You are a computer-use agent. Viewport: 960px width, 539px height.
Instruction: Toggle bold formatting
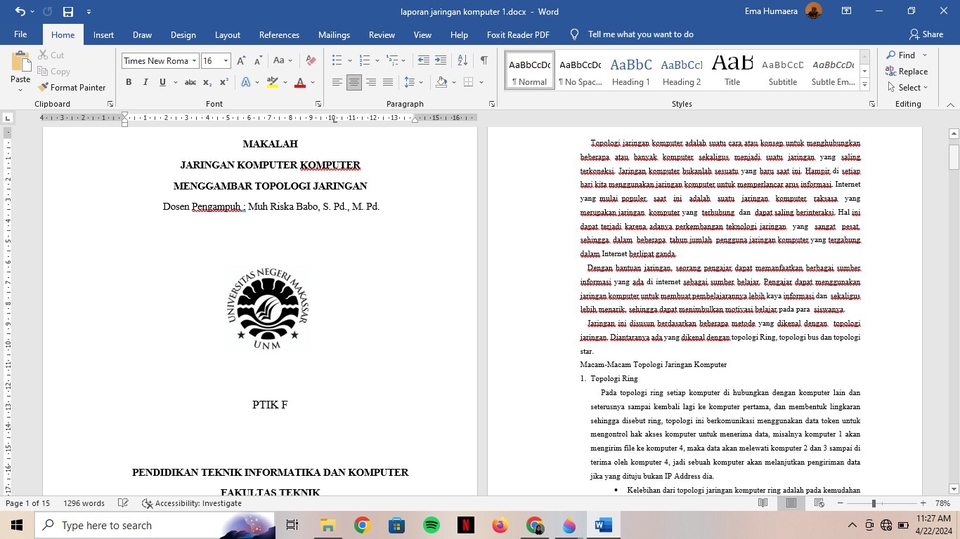coord(129,82)
